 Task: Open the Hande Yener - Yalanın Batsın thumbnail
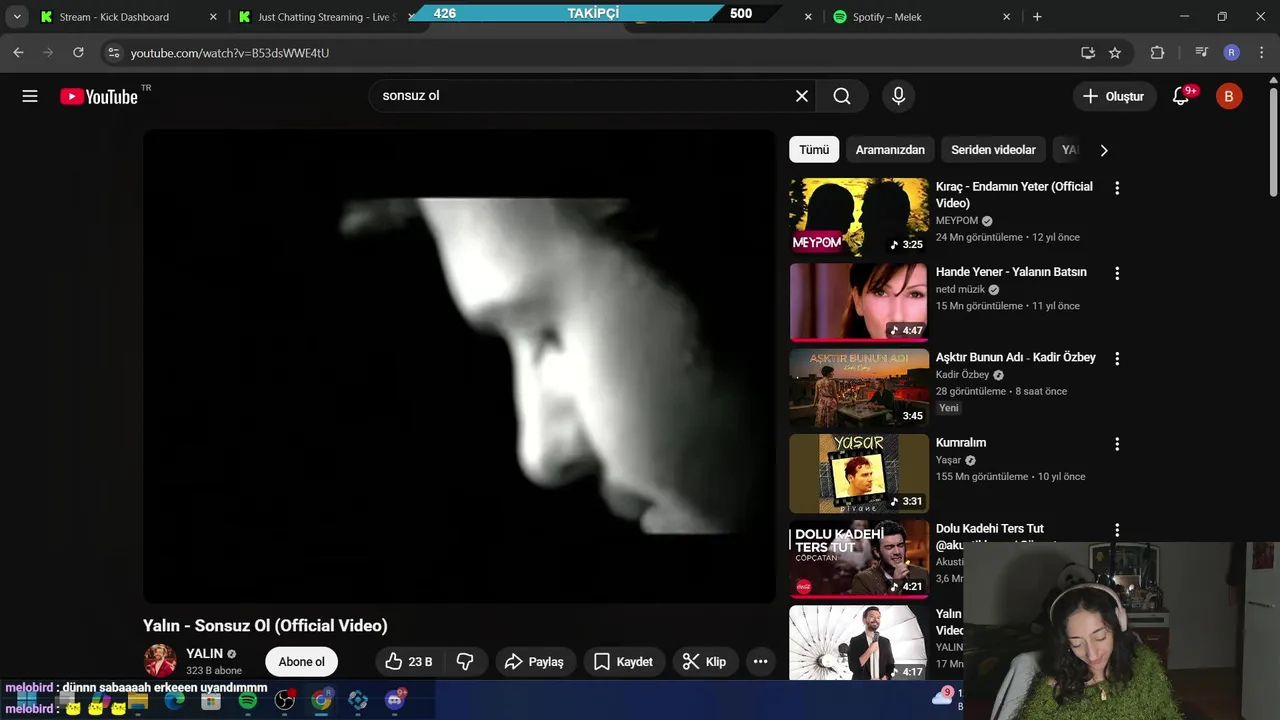click(859, 302)
